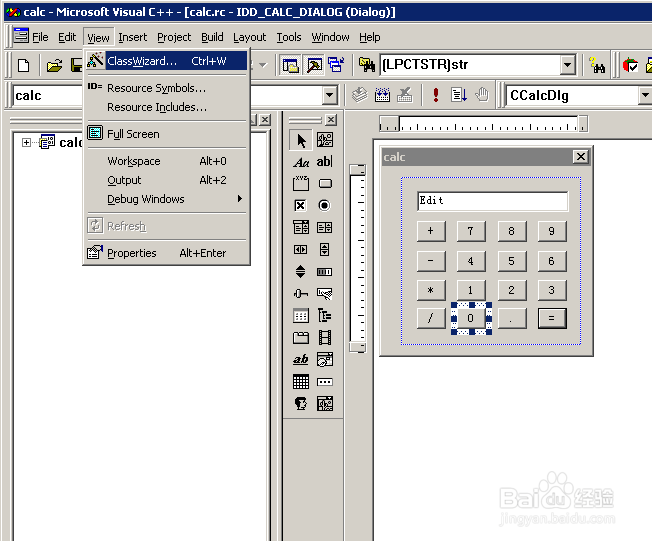Pick the Animate control tool
Screen dimensions: 652x541
point(325,338)
